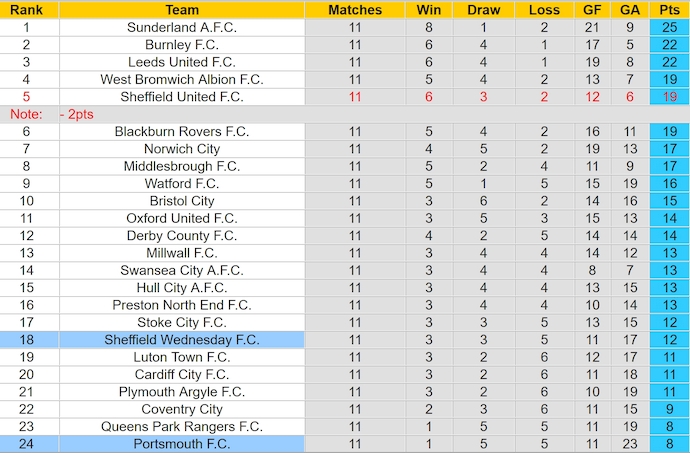Click the red Sheffield United F.C. name

click(x=182, y=97)
